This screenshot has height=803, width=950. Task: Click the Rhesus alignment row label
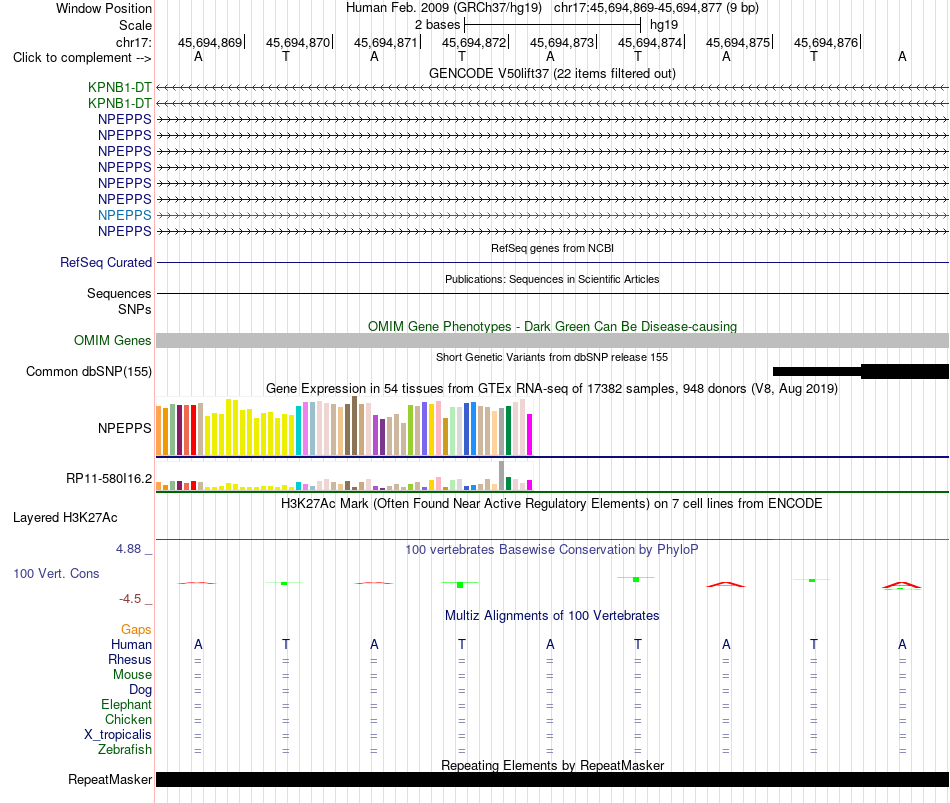pos(130,659)
